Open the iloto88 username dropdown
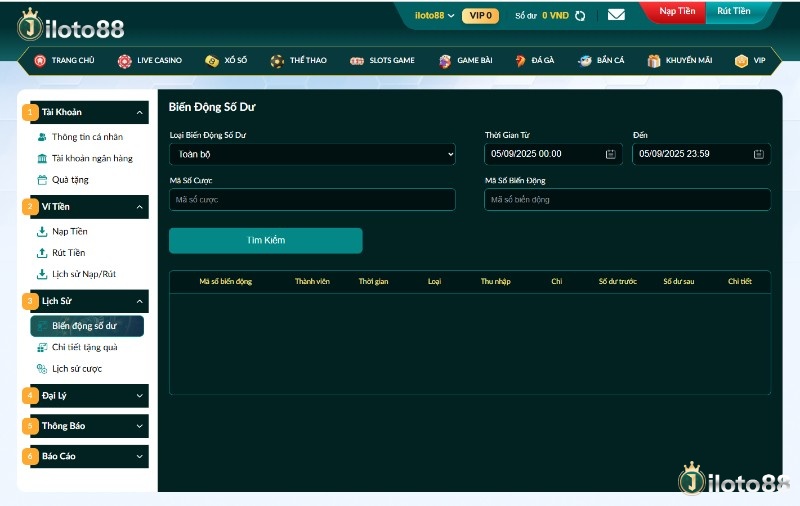The image size is (800, 506). [434, 15]
